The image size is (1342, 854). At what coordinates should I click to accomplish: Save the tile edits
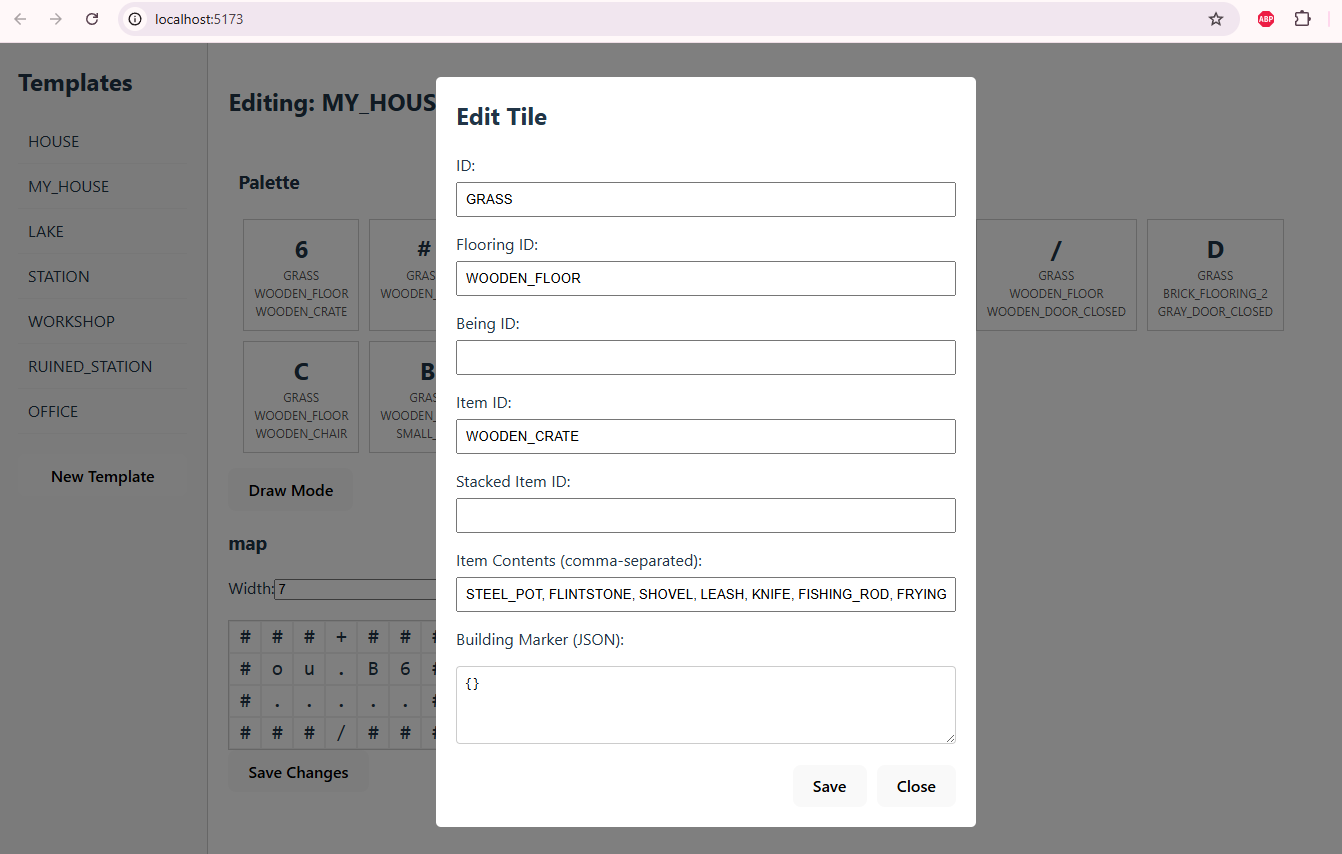click(x=829, y=786)
